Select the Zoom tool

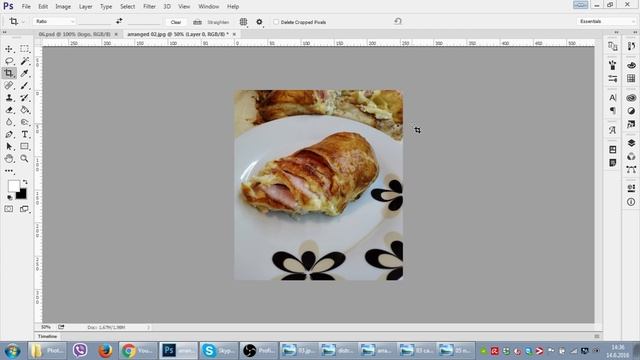coord(24,158)
